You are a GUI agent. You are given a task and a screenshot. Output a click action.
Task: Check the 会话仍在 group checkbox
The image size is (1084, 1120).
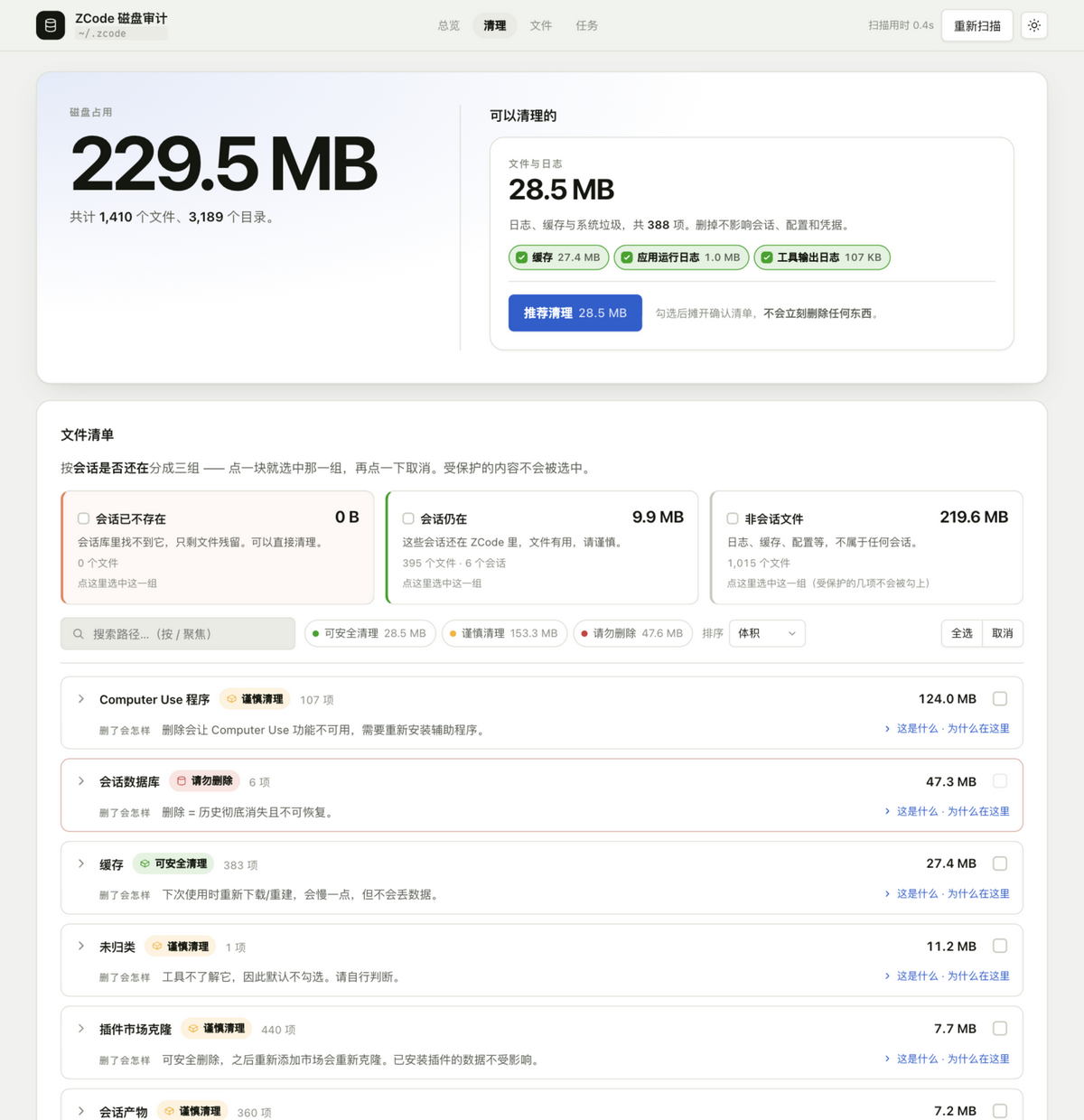coord(408,518)
